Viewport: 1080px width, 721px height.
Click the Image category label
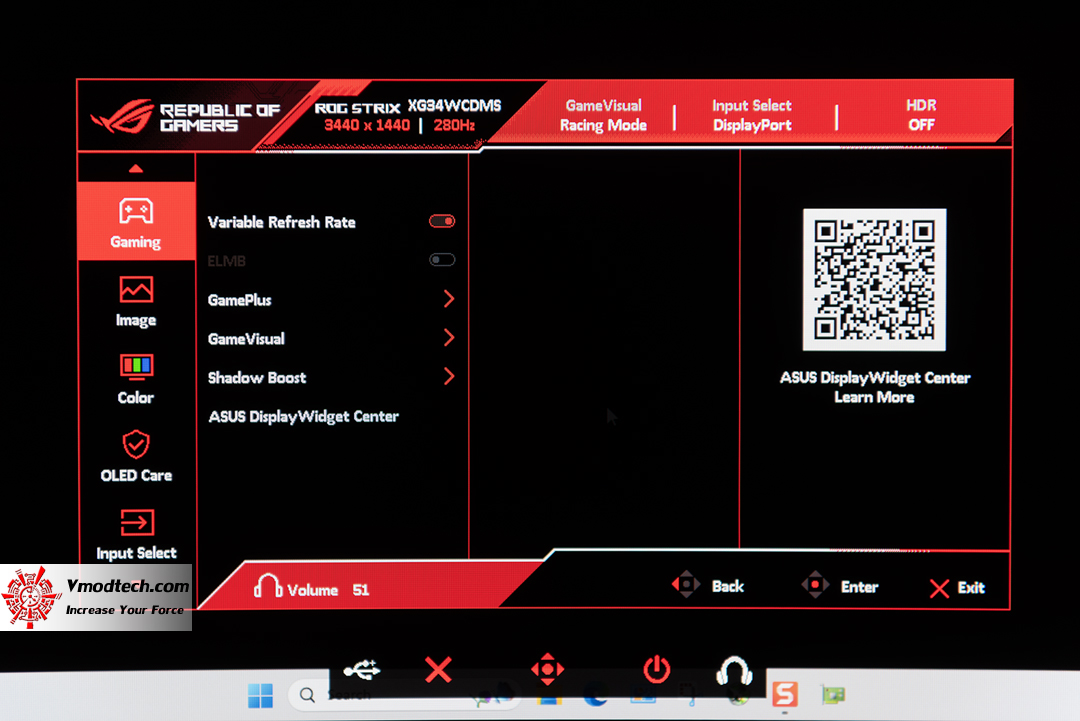tap(136, 320)
